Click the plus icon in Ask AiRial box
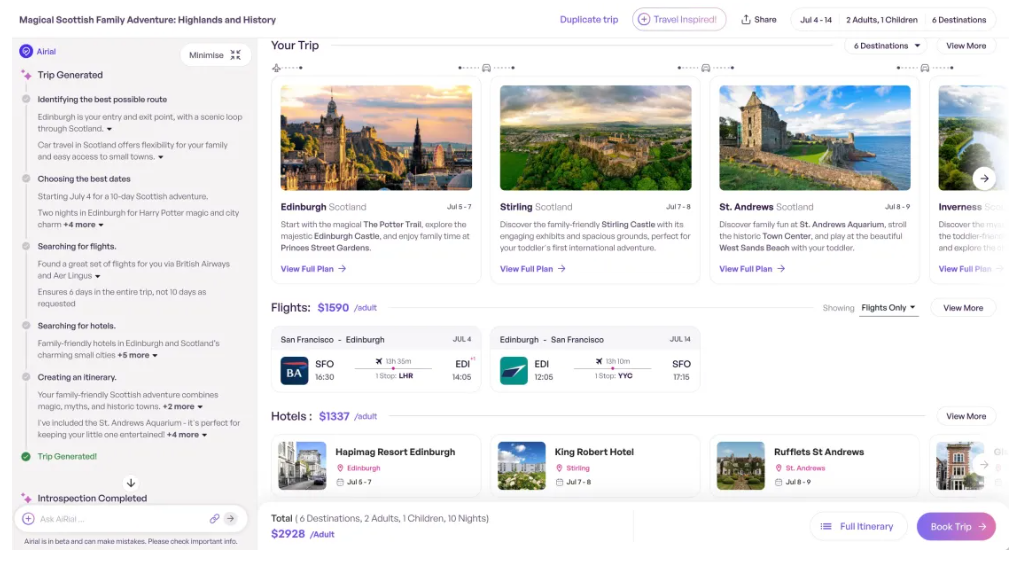 [28, 519]
